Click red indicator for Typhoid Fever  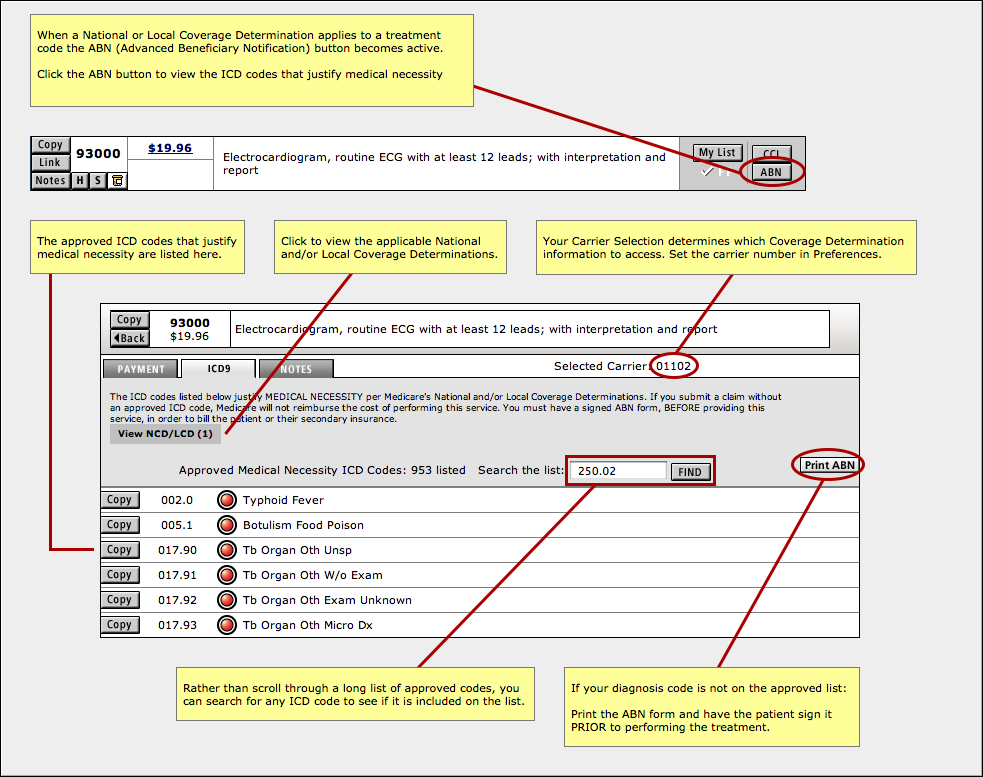(x=226, y=500)
